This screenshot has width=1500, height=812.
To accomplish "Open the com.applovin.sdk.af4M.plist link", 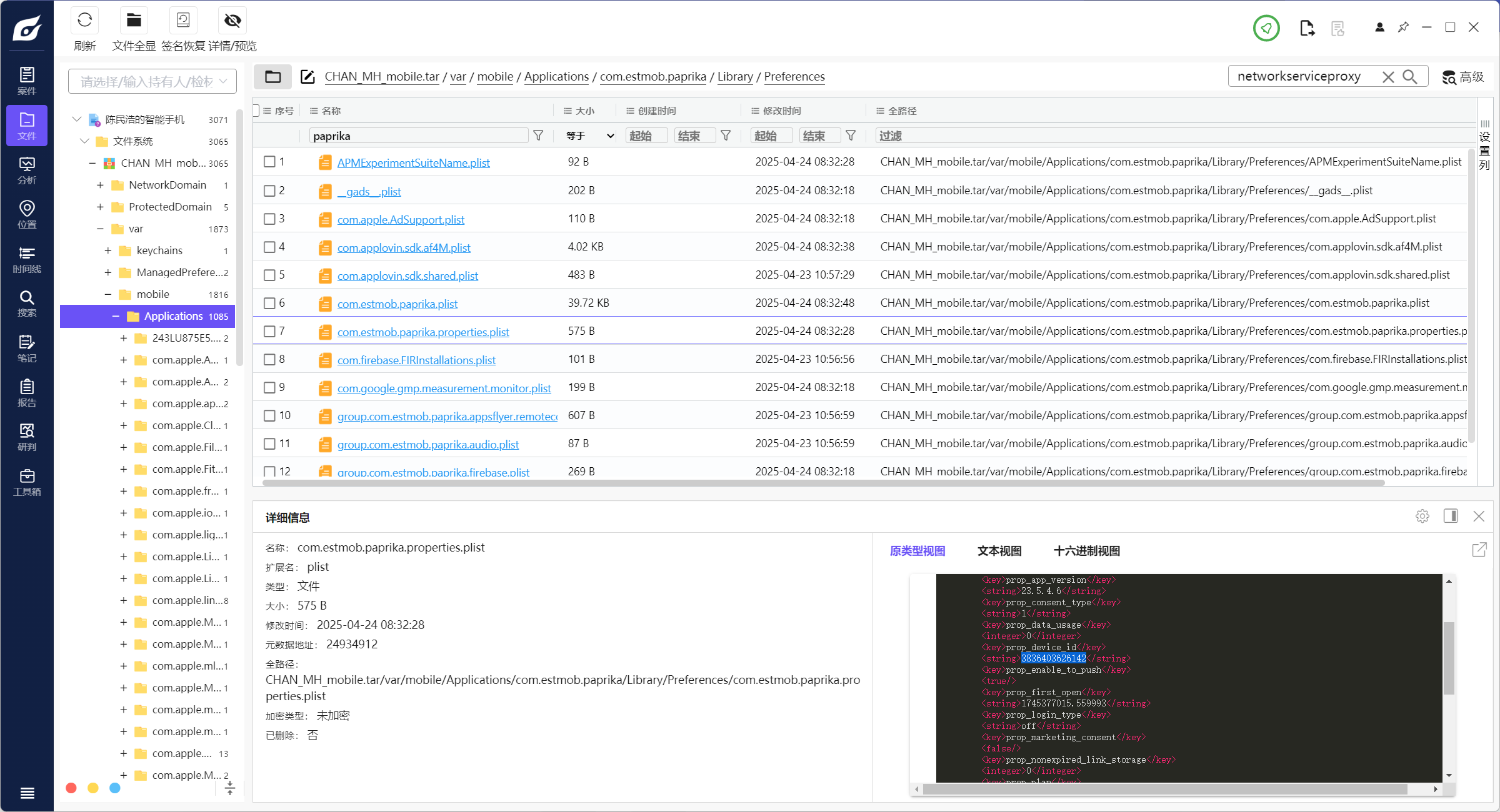I will tap(404, 247).
